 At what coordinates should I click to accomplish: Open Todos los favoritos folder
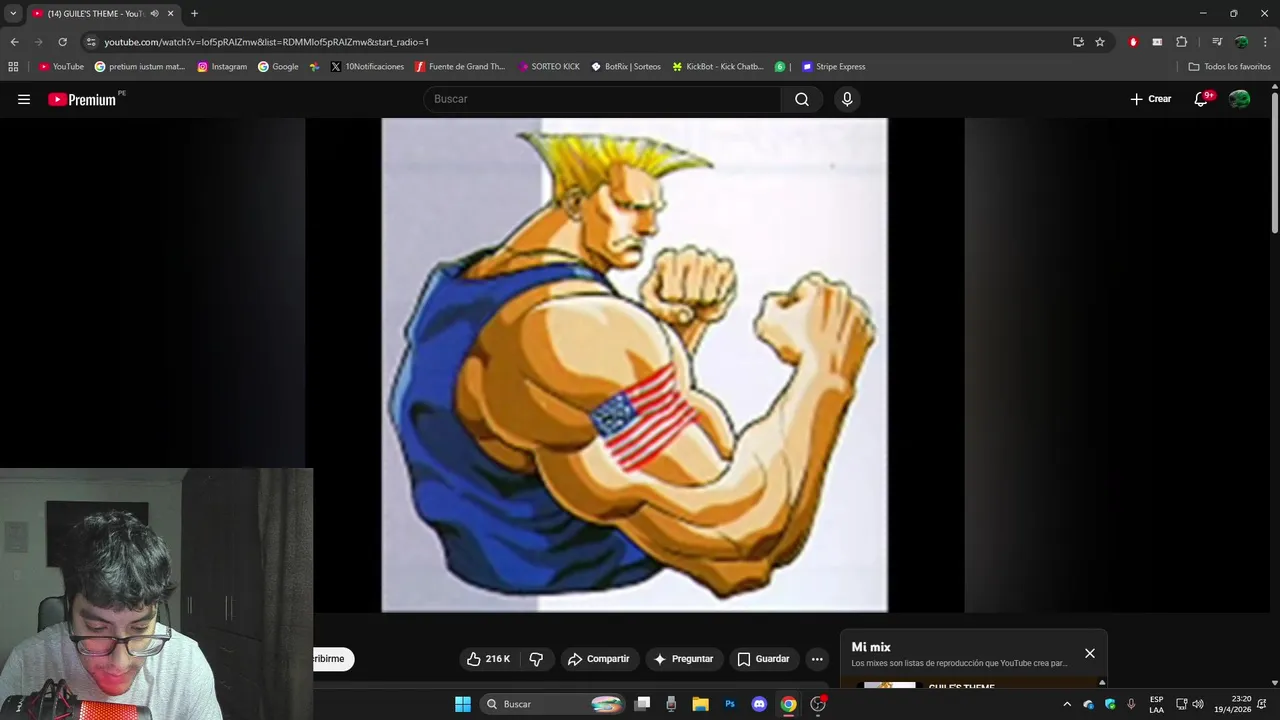coord(1229,67)
